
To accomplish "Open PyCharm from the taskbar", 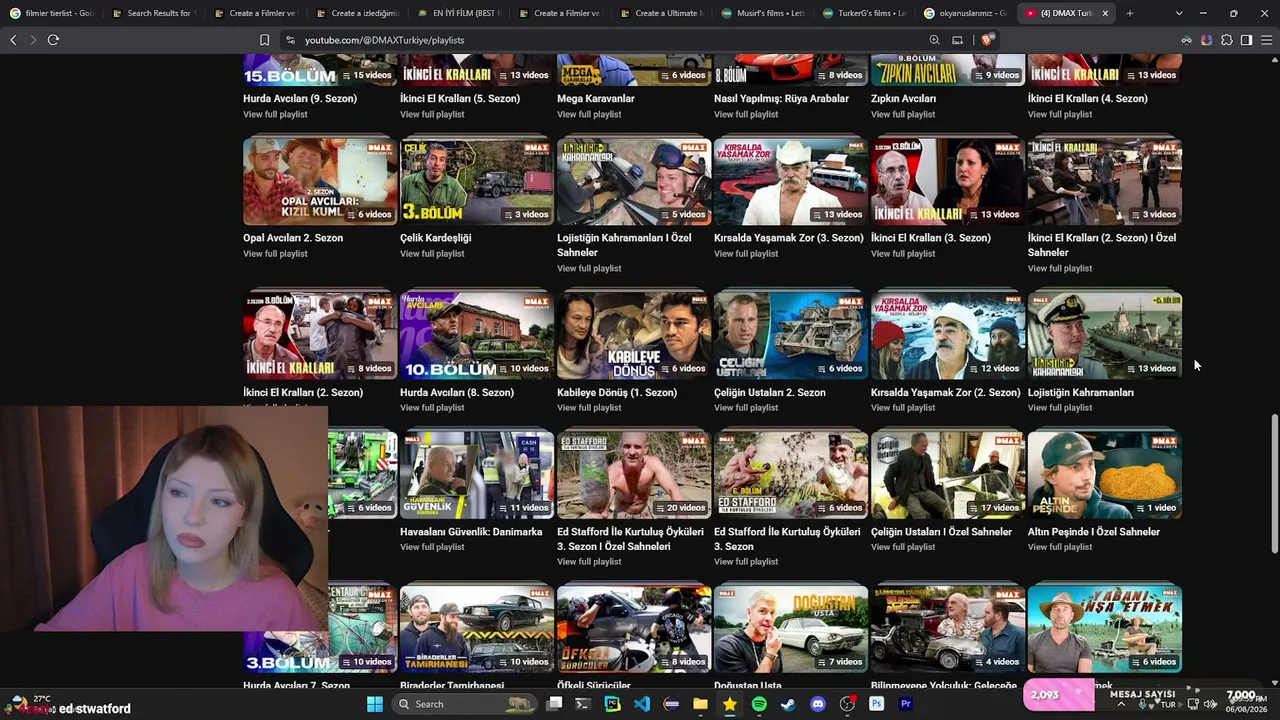I will 612,704.
